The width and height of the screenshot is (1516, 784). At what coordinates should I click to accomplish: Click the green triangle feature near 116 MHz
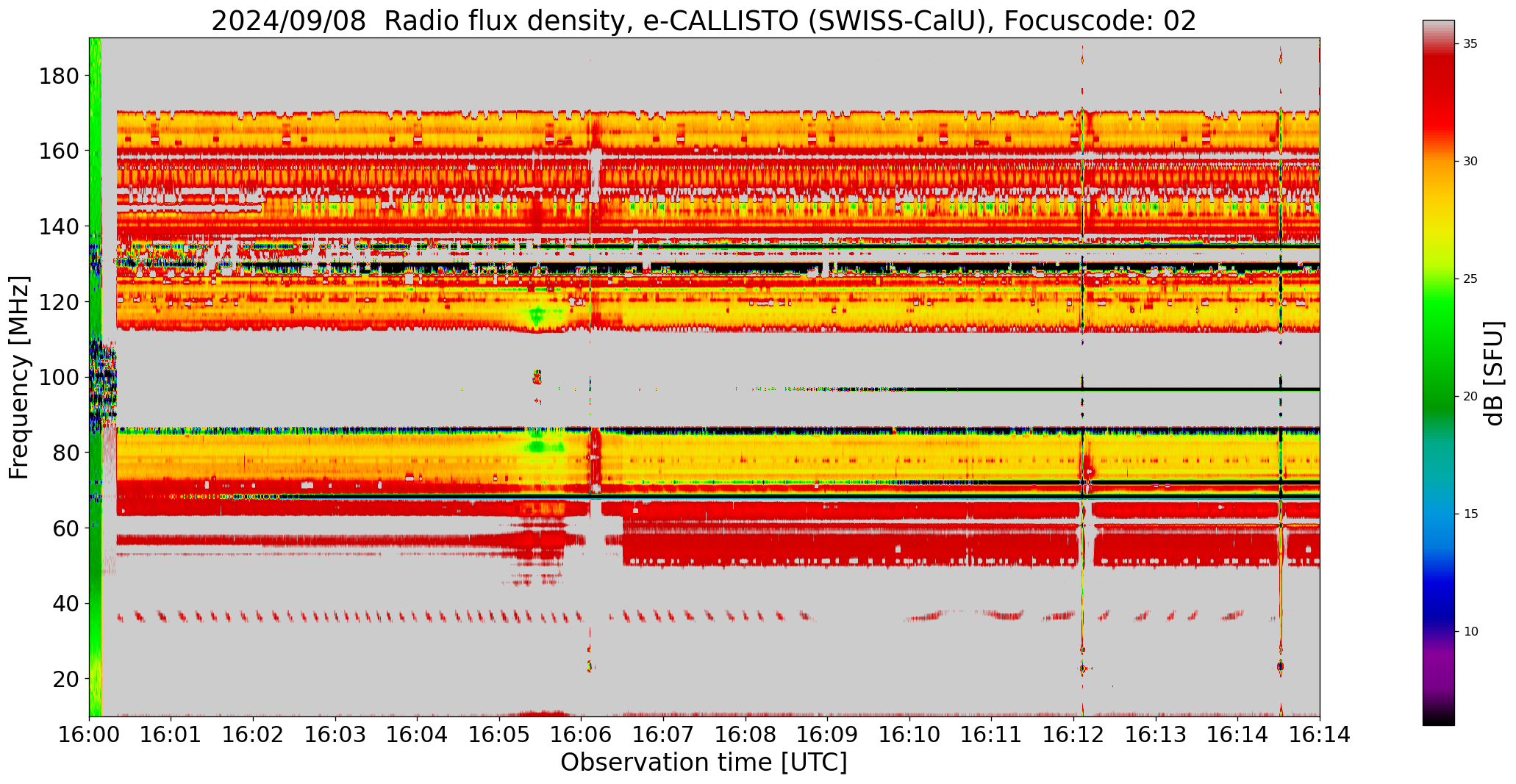click(x=536, y=317)
